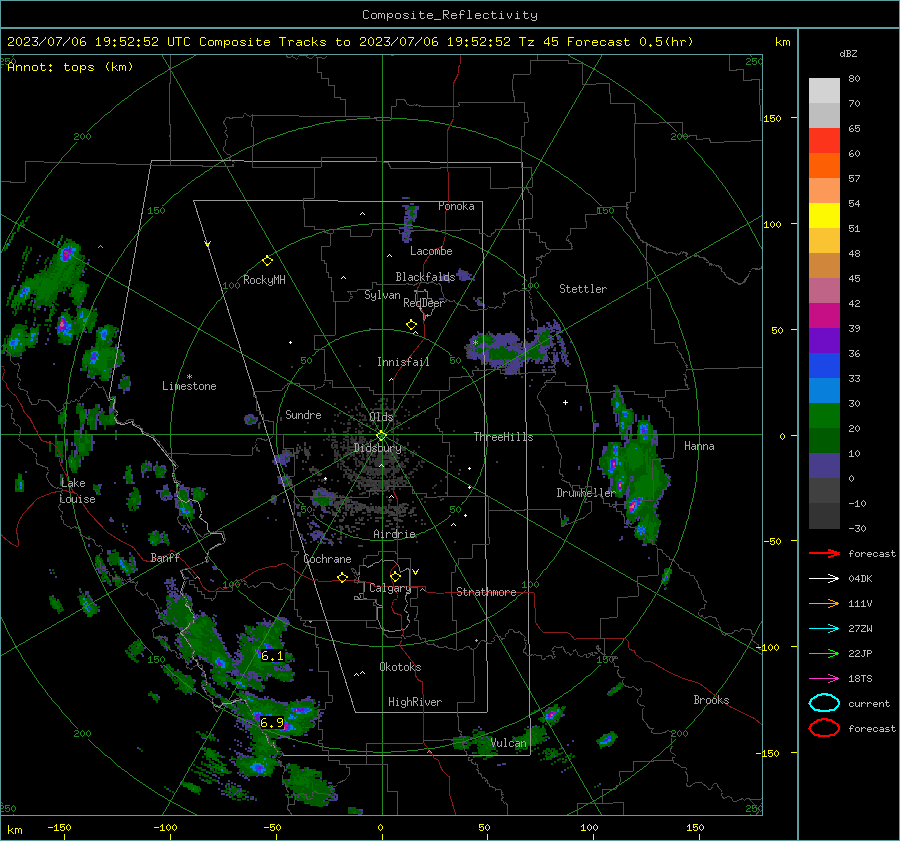Image resolution: width=900 pixels, height=841 pixels.
Task: Click the orange 111V arrow legend icon
Action: [824, 603]
